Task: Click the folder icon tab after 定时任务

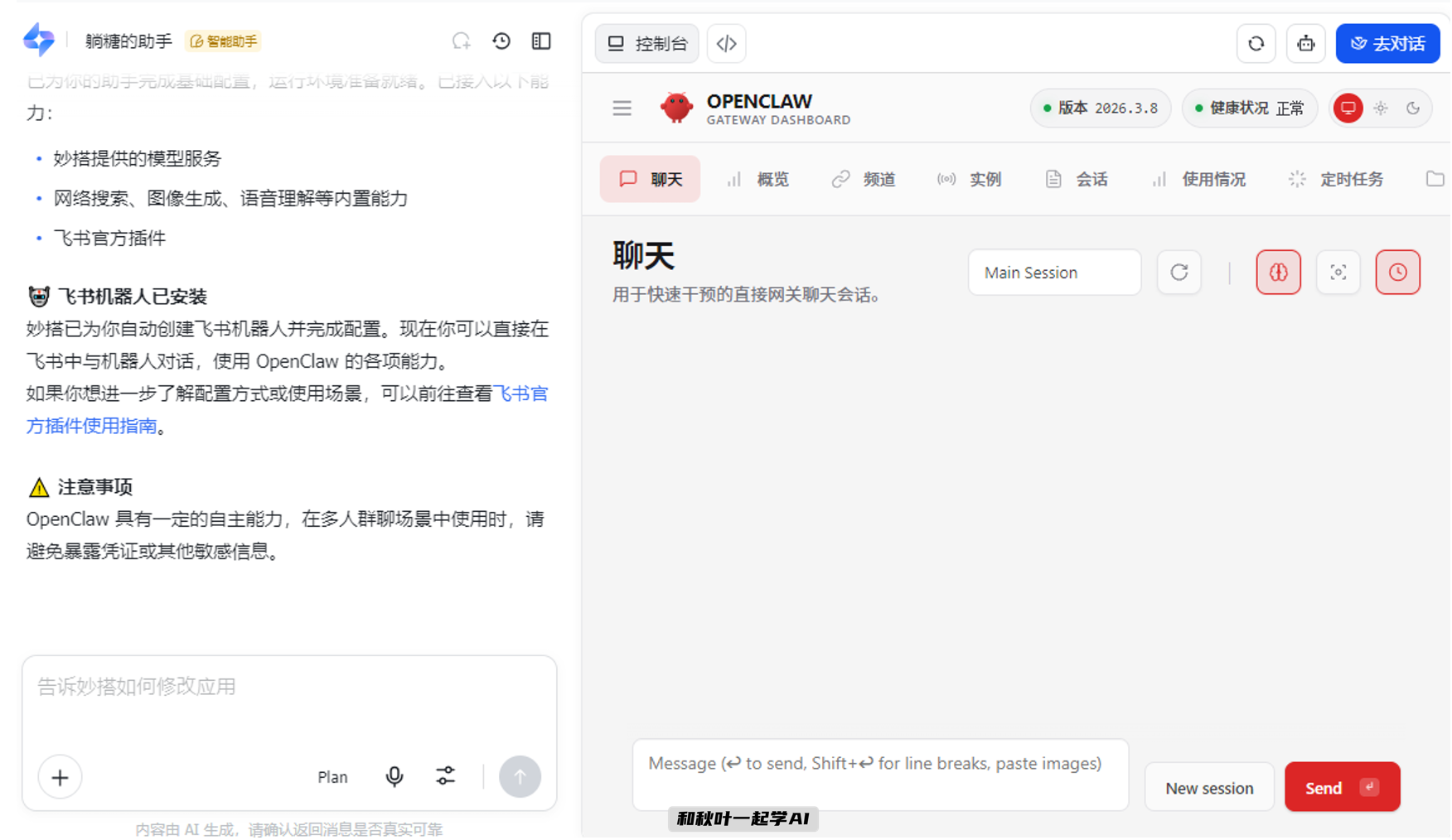Action: (x=1435, y=179)
